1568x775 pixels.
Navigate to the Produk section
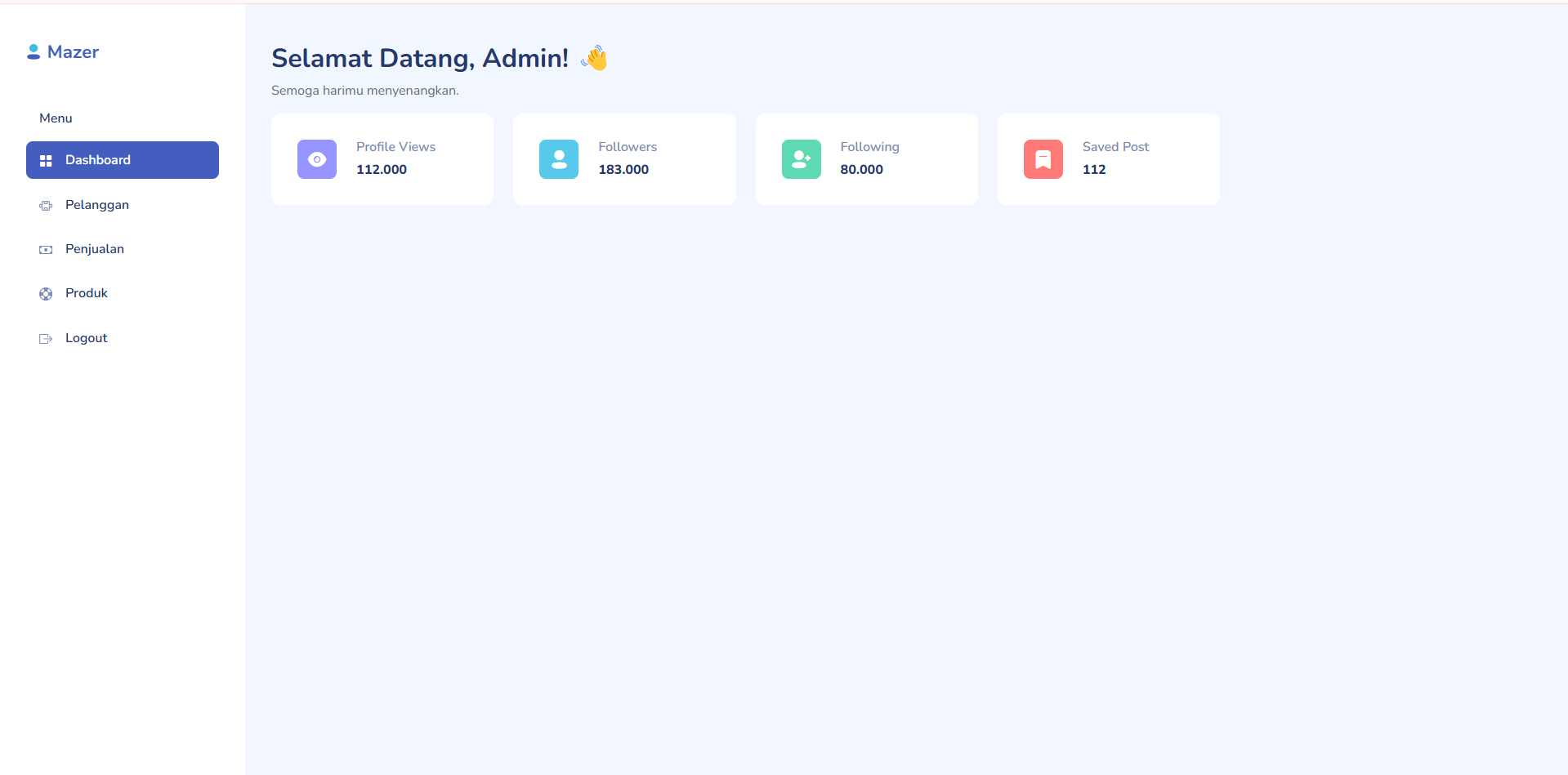87,293
